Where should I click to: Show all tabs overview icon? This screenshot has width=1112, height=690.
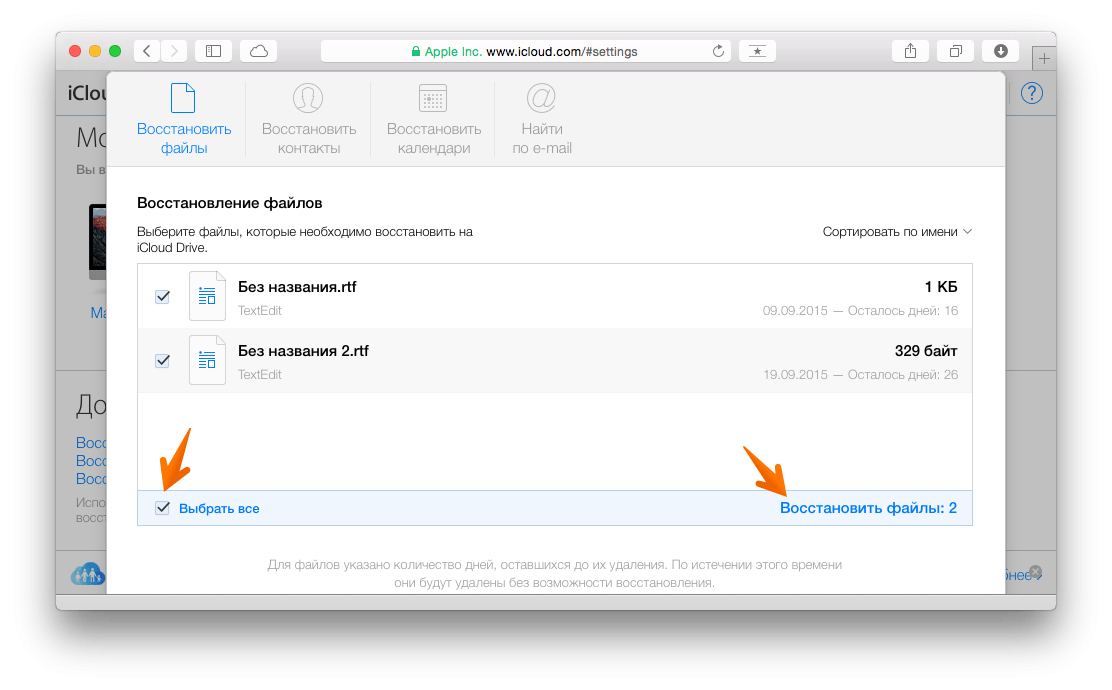[x=956, y=51]
